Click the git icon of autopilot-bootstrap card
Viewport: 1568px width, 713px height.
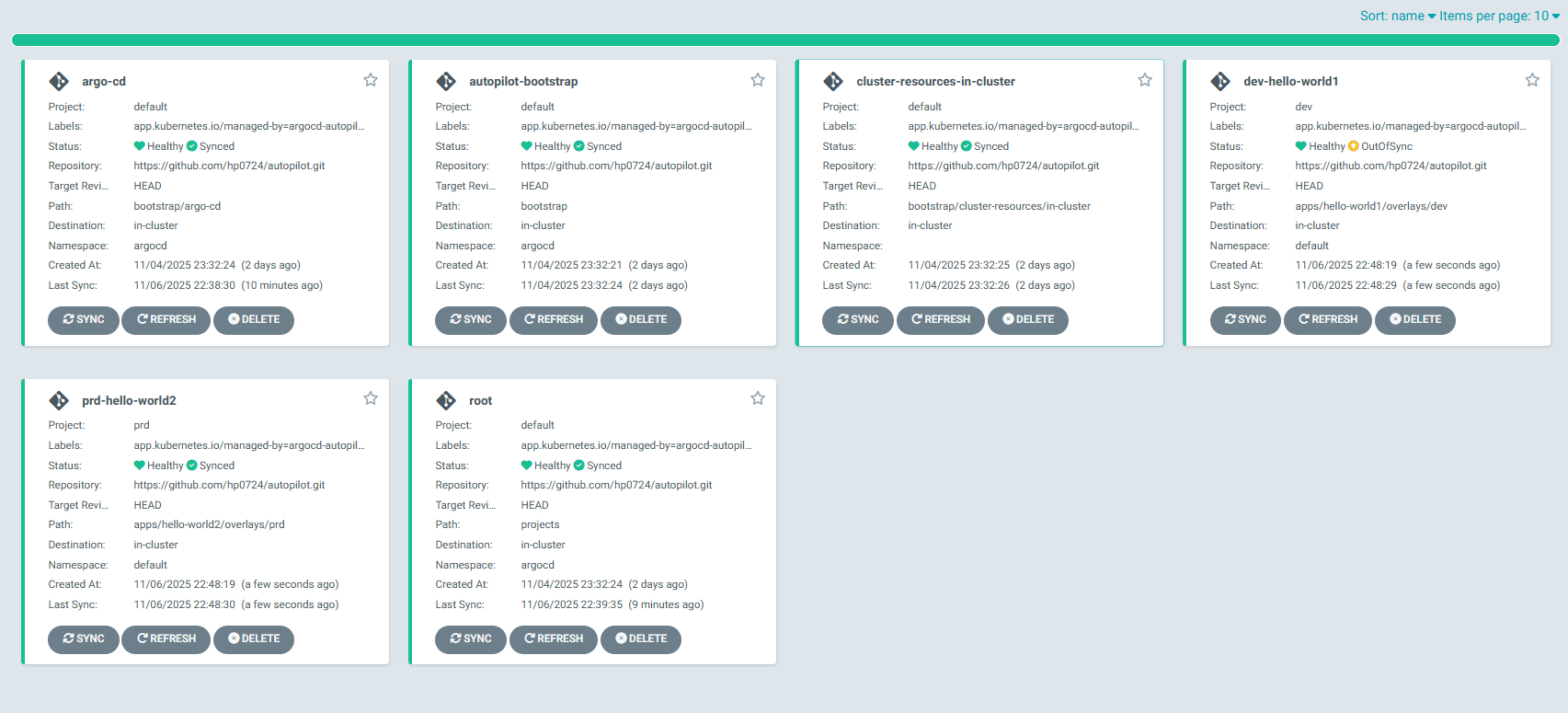click(x=446, y=81)
